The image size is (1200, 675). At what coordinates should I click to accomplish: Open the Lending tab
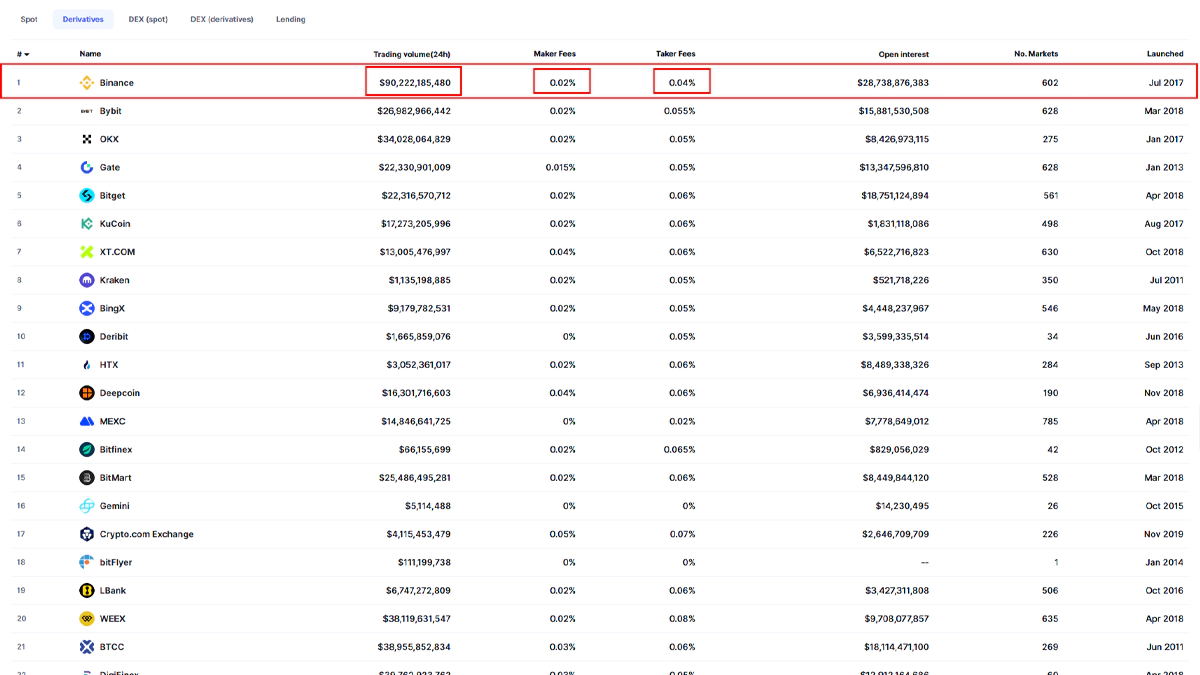coord(291,19)
